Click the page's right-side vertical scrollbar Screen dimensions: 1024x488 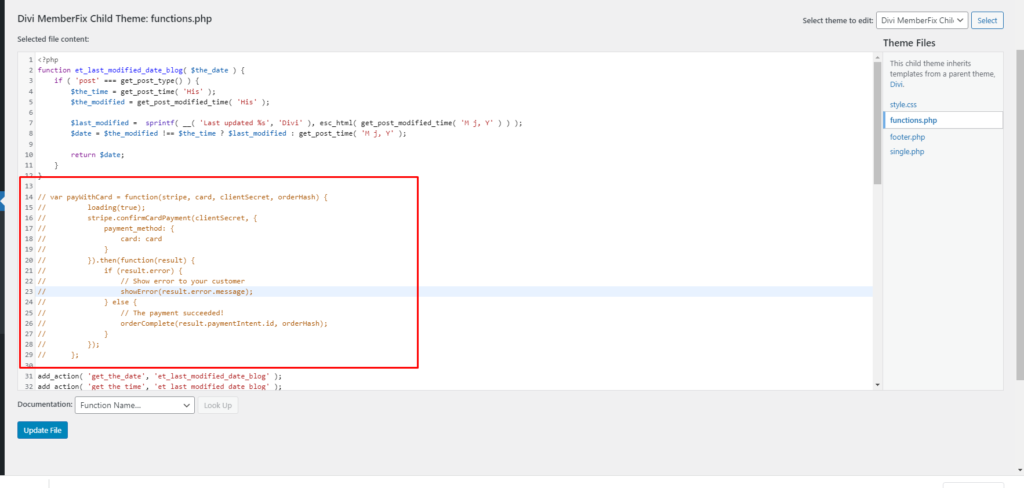pos(1019,200)
